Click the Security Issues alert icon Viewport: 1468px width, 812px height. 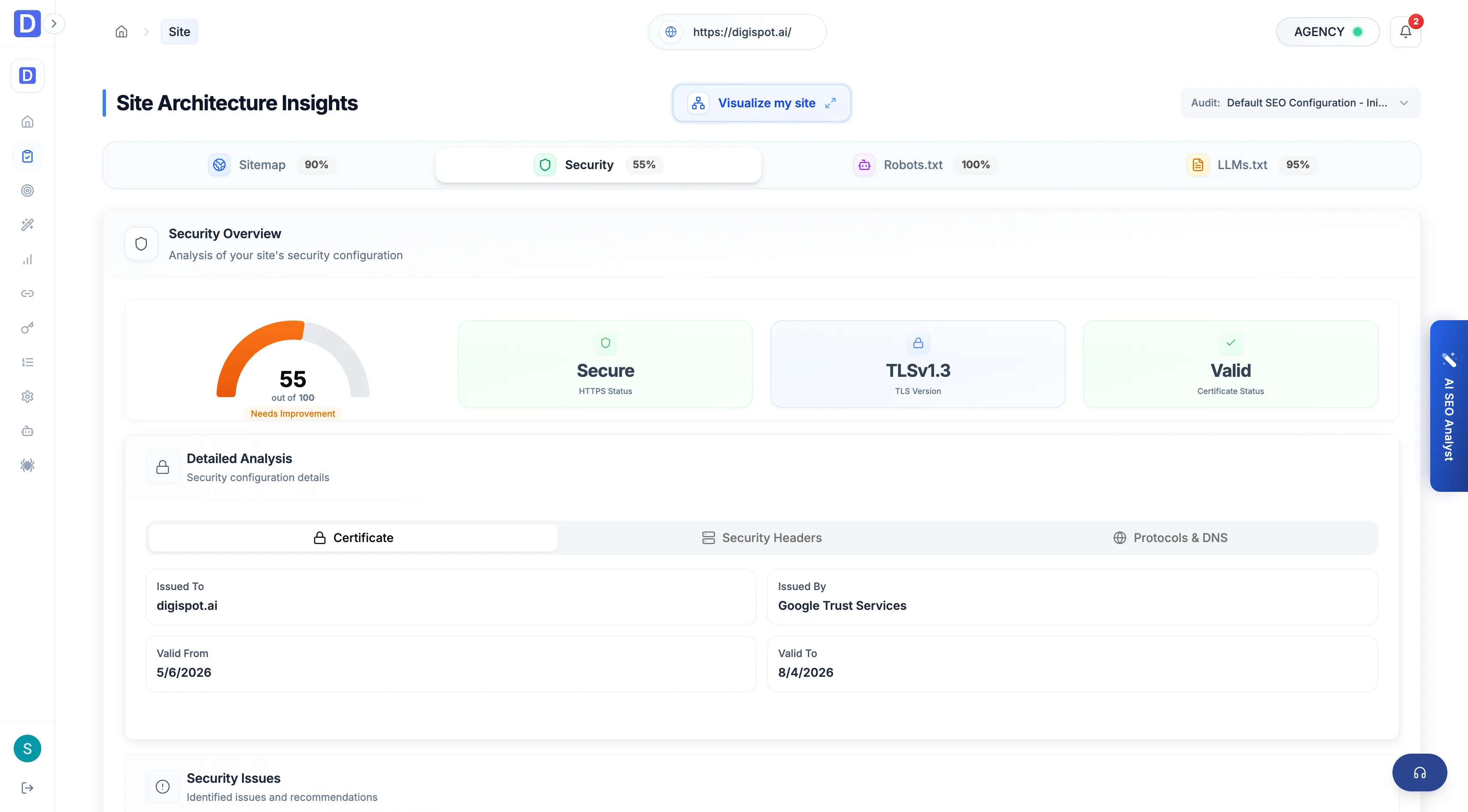[162, 787]
